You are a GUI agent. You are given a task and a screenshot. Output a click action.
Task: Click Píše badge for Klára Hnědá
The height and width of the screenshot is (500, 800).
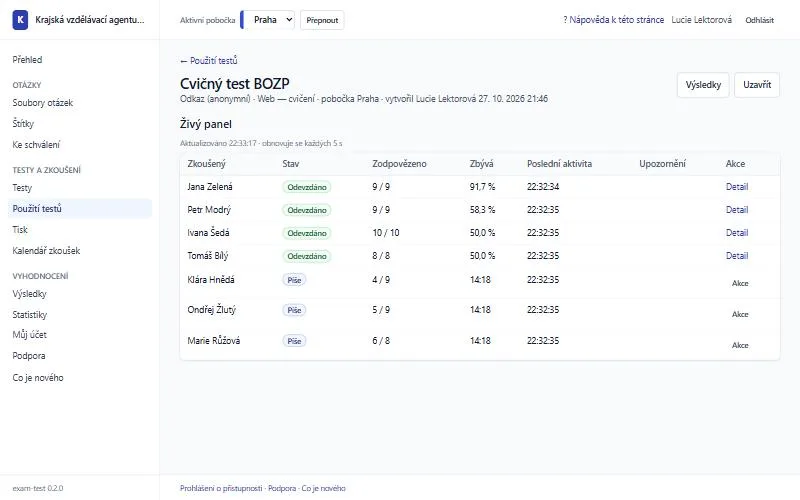pos(294,280)
